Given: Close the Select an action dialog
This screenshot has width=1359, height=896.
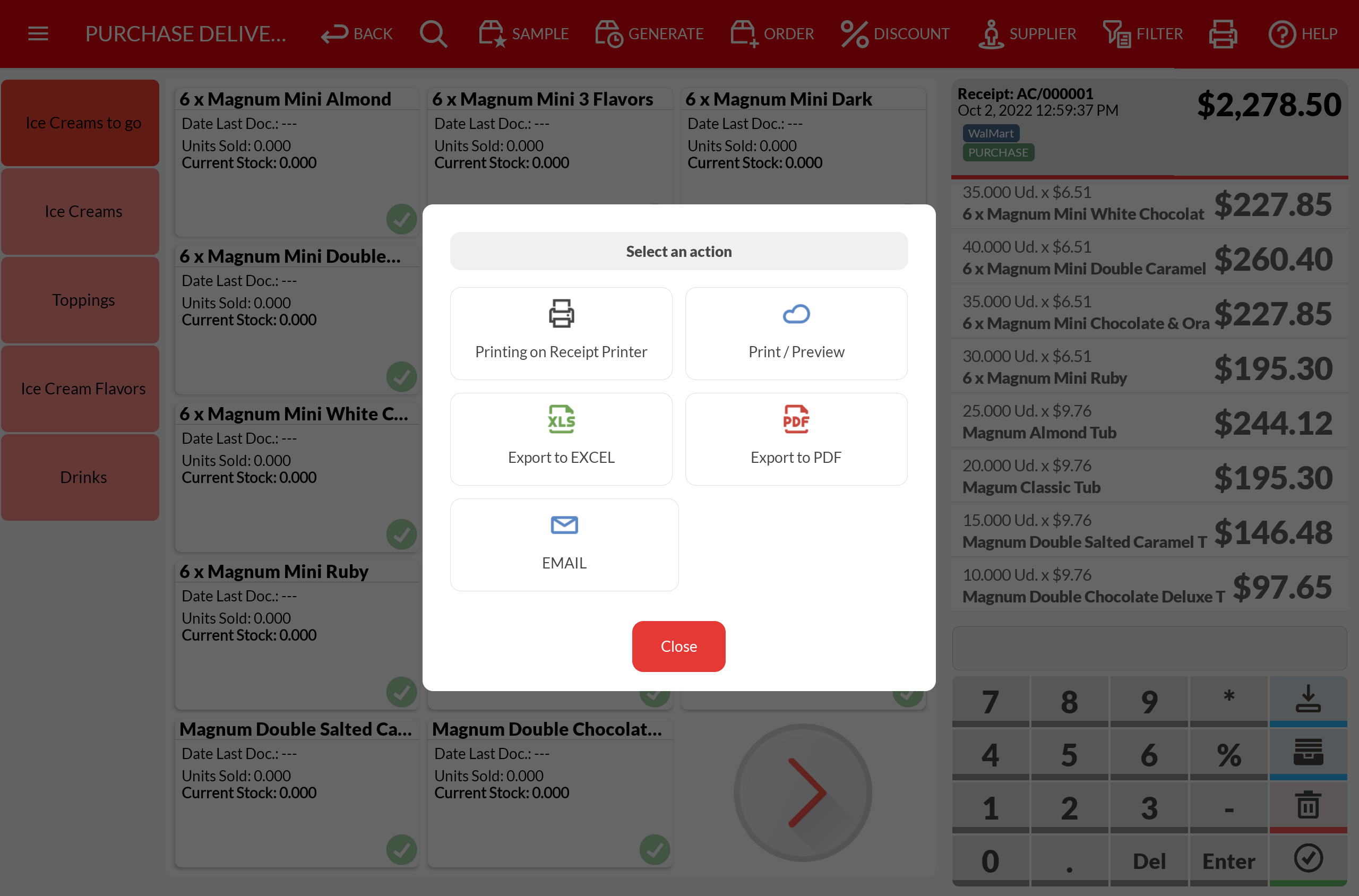Looking at the screenshot, I should point(678,647).
